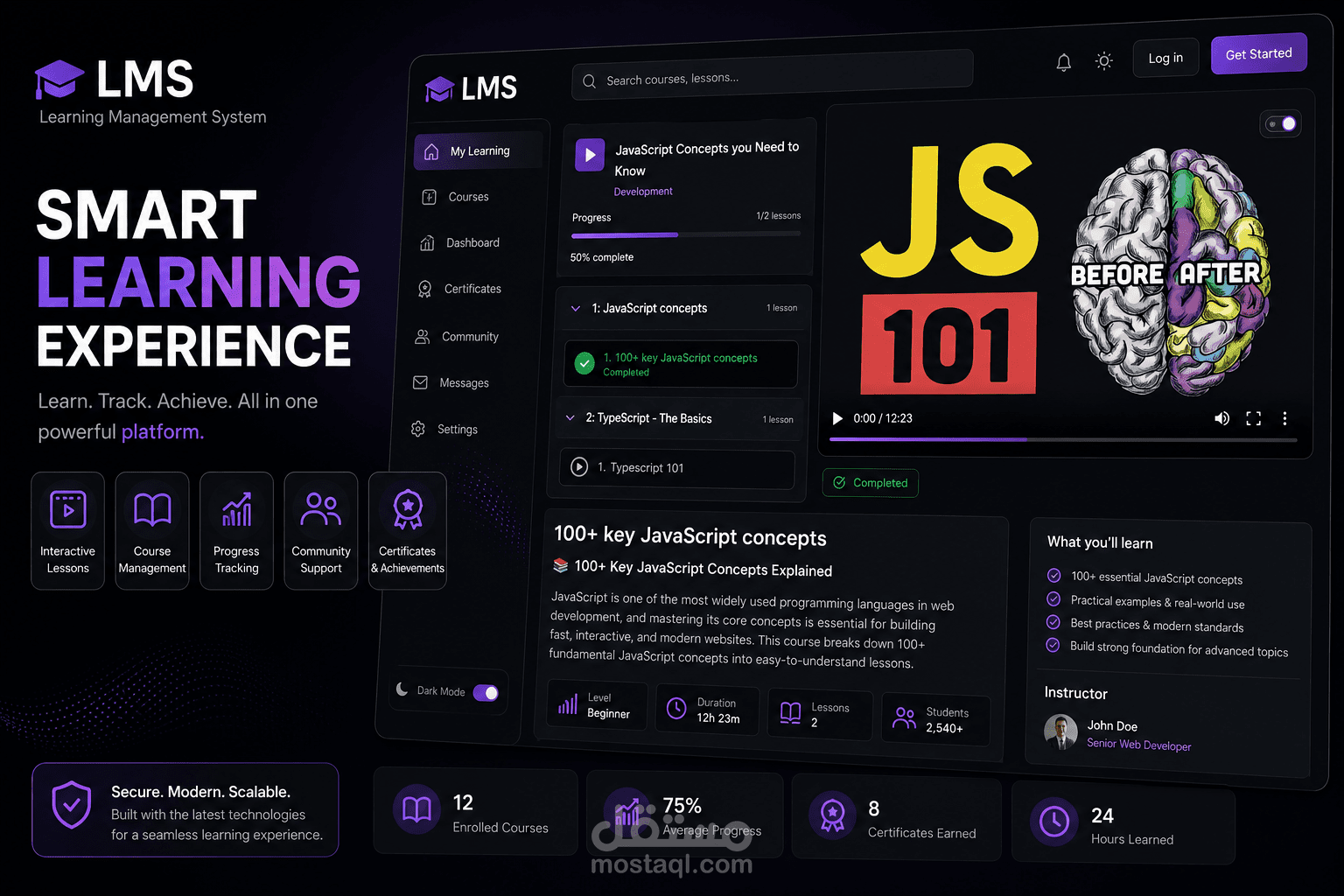Click the Development category link
This screenshot has height=896, width=1344.
pos(643,192)
